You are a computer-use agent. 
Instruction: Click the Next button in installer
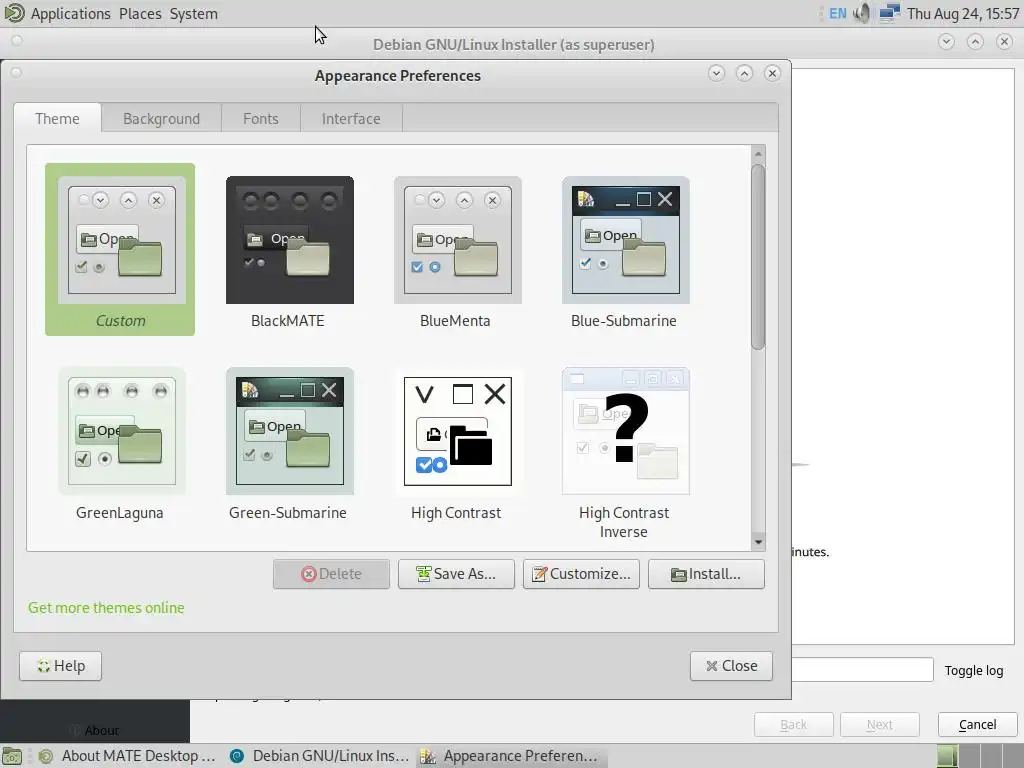click(x=880, y=724)
